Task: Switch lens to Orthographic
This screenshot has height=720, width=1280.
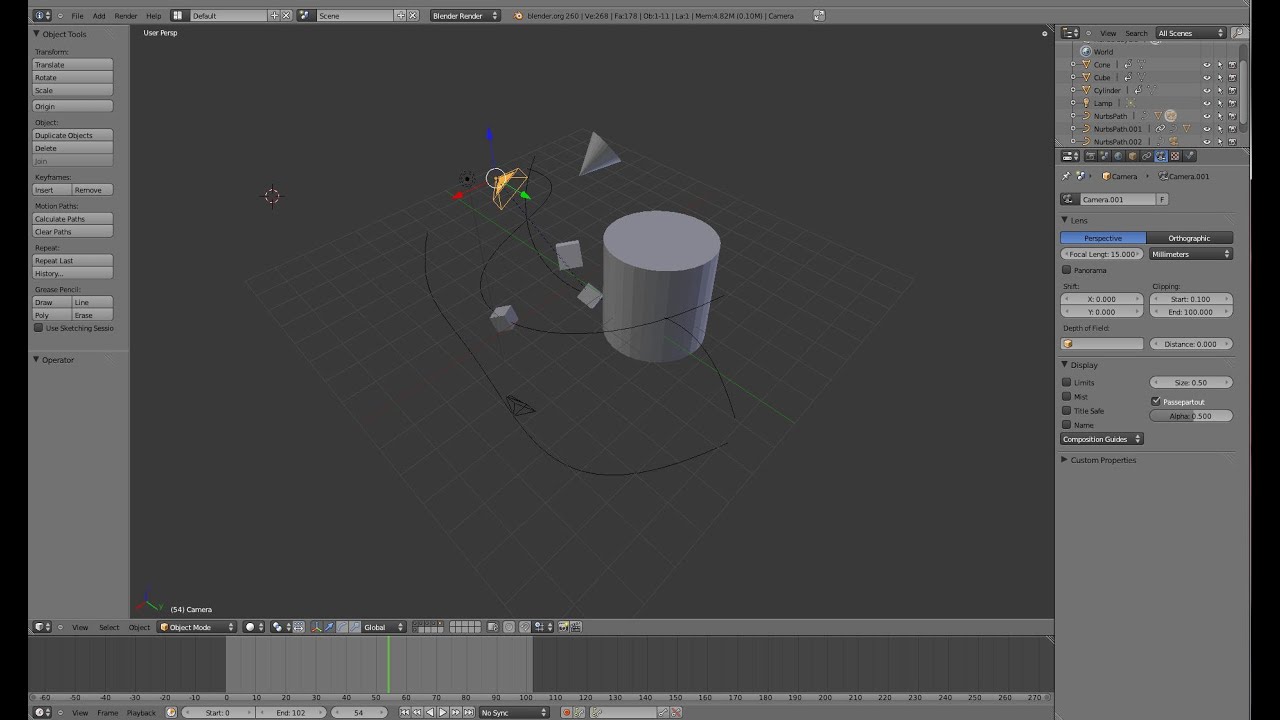Action: [x=1190, y=238]
